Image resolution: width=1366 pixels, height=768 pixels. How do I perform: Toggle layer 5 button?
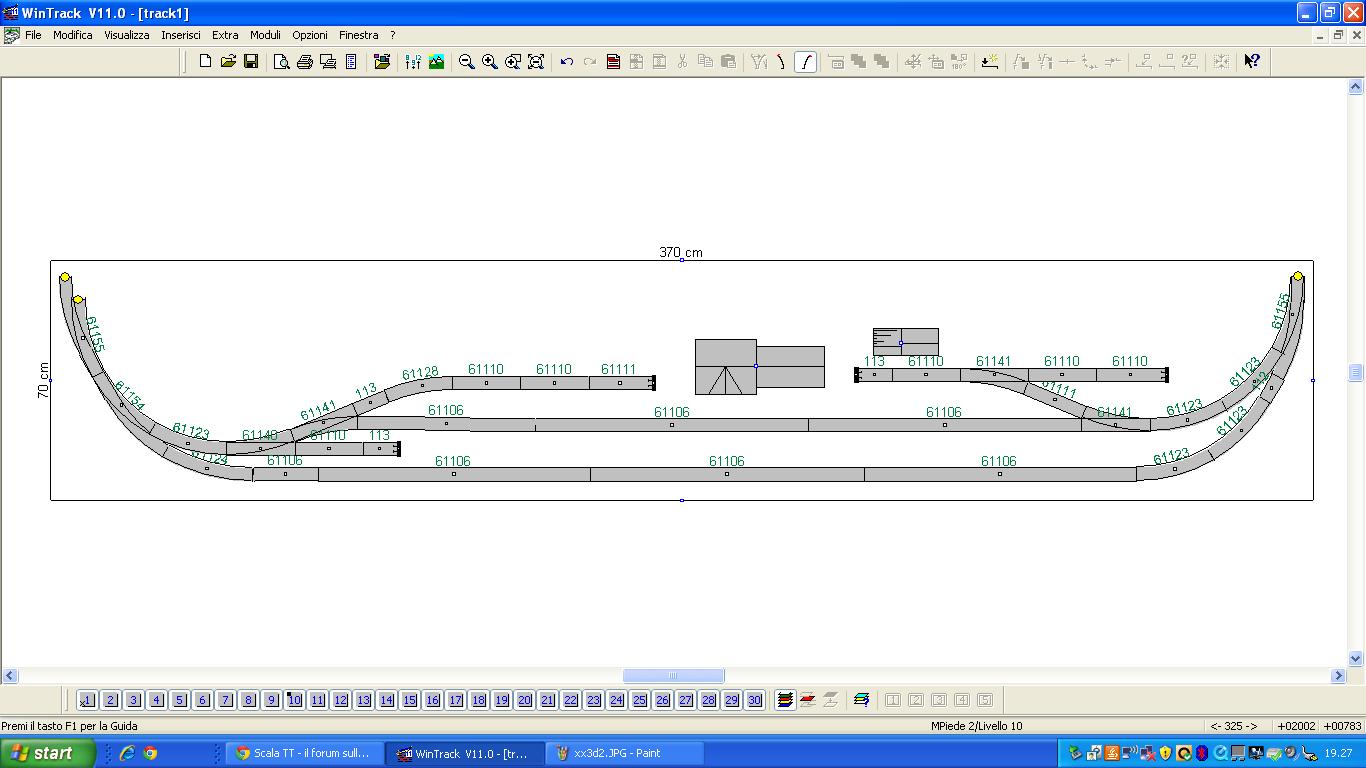click(179, 700)
